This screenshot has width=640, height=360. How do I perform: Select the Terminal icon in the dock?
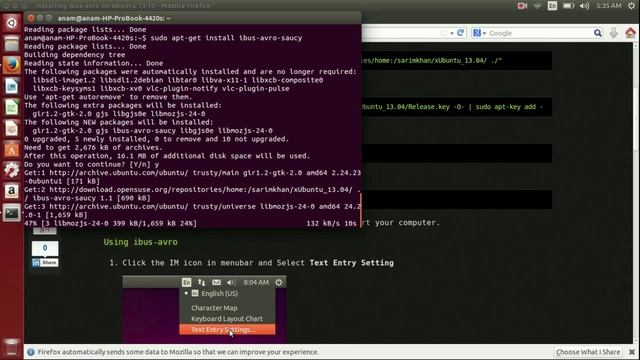11,213
